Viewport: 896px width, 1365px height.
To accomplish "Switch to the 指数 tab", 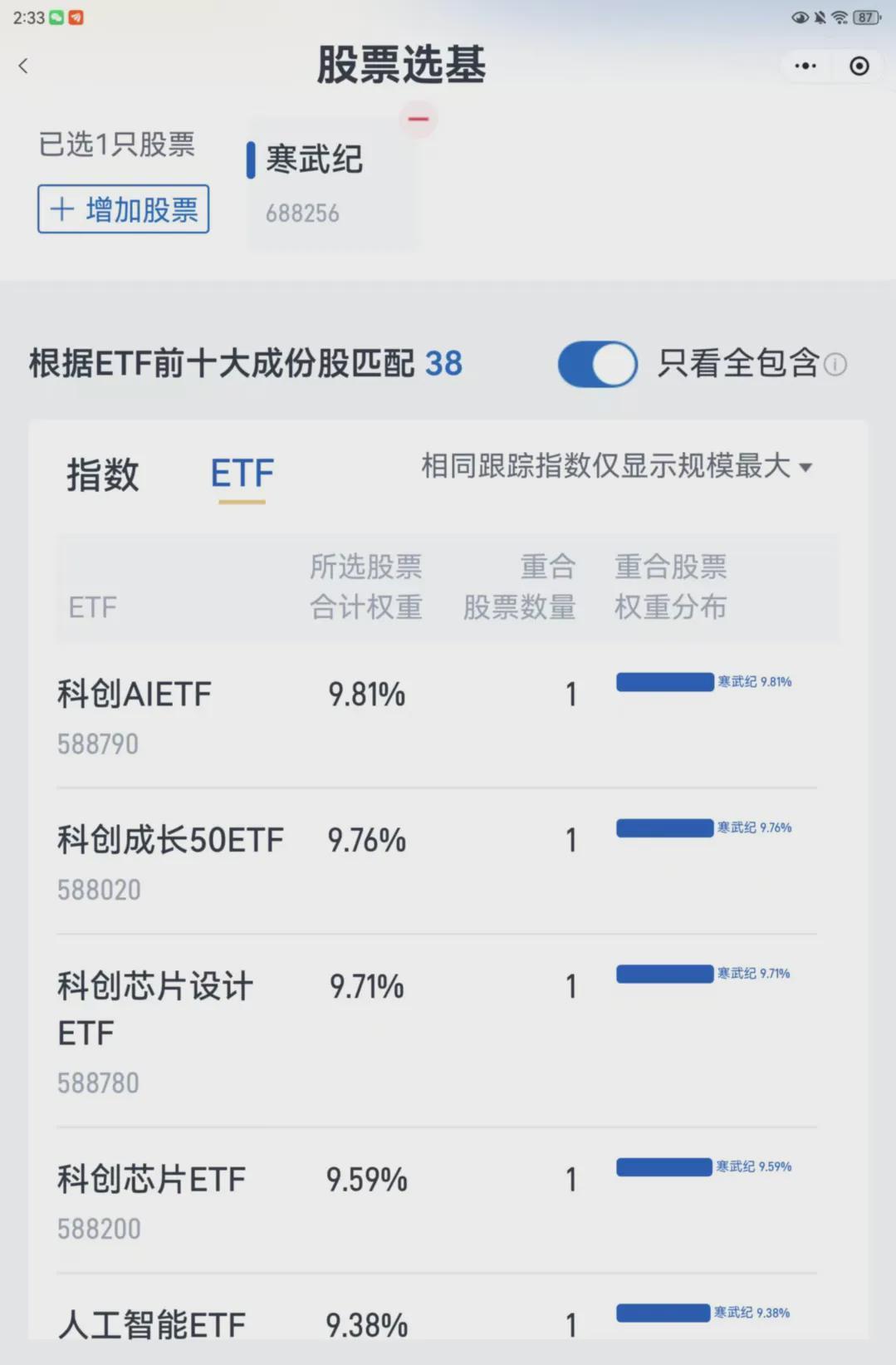I will point(102,474).
